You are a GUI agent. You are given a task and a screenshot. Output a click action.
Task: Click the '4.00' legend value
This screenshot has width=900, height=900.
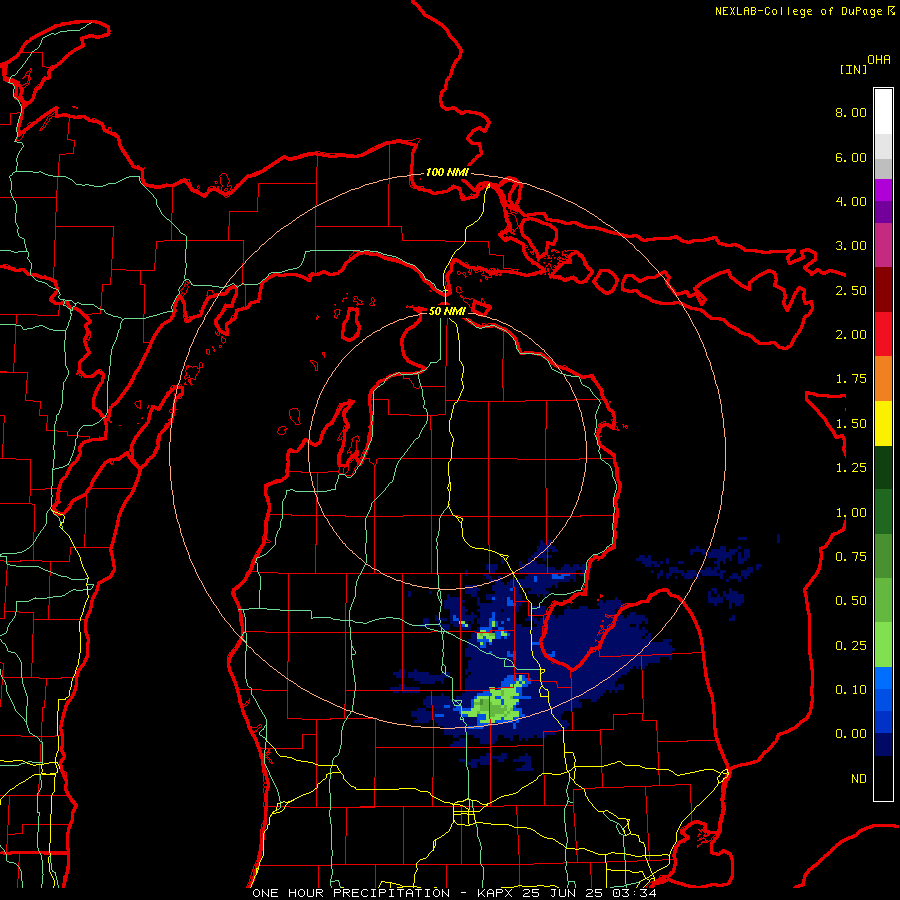click(851, 201)
